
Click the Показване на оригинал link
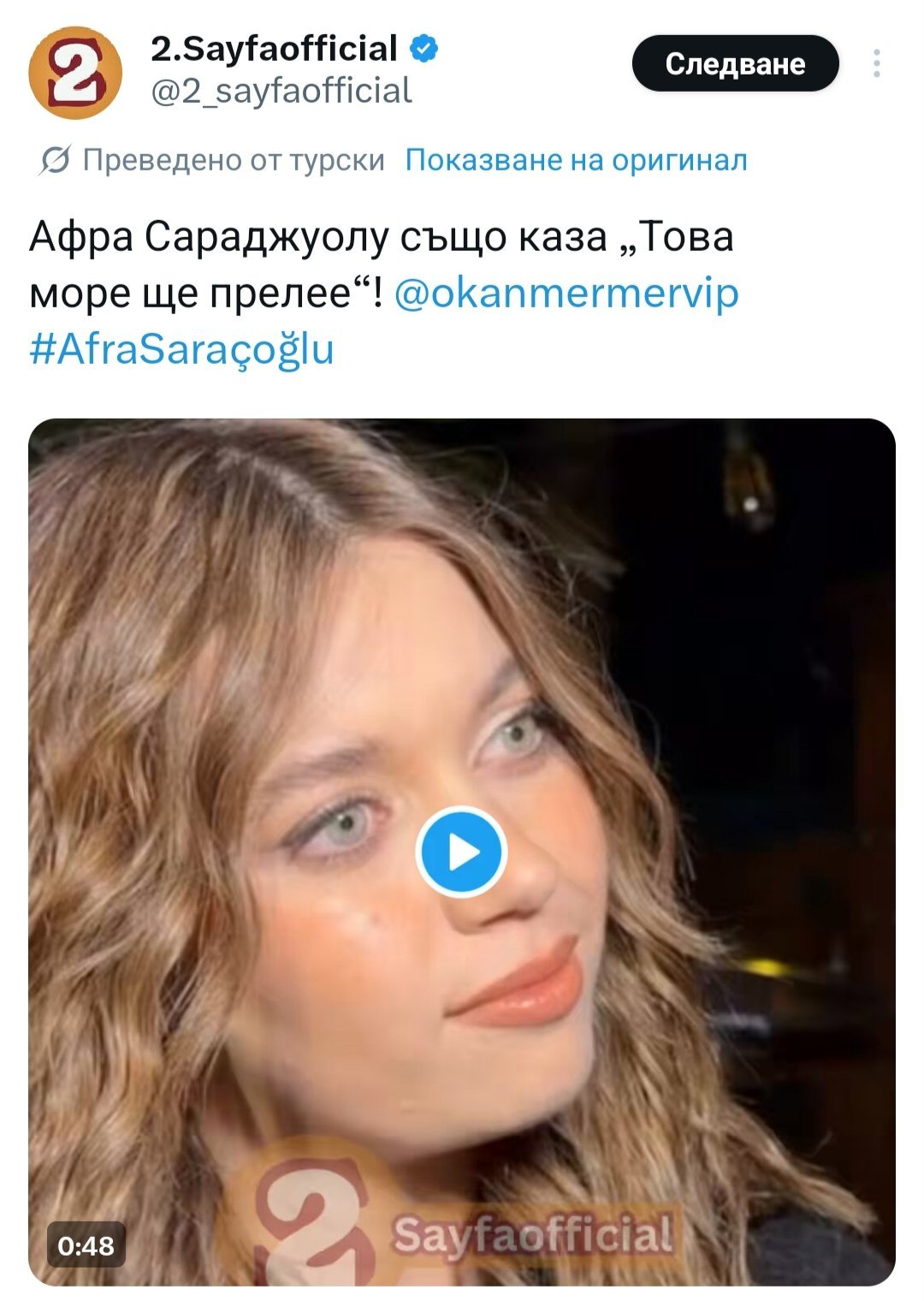(x=576, y=160)
